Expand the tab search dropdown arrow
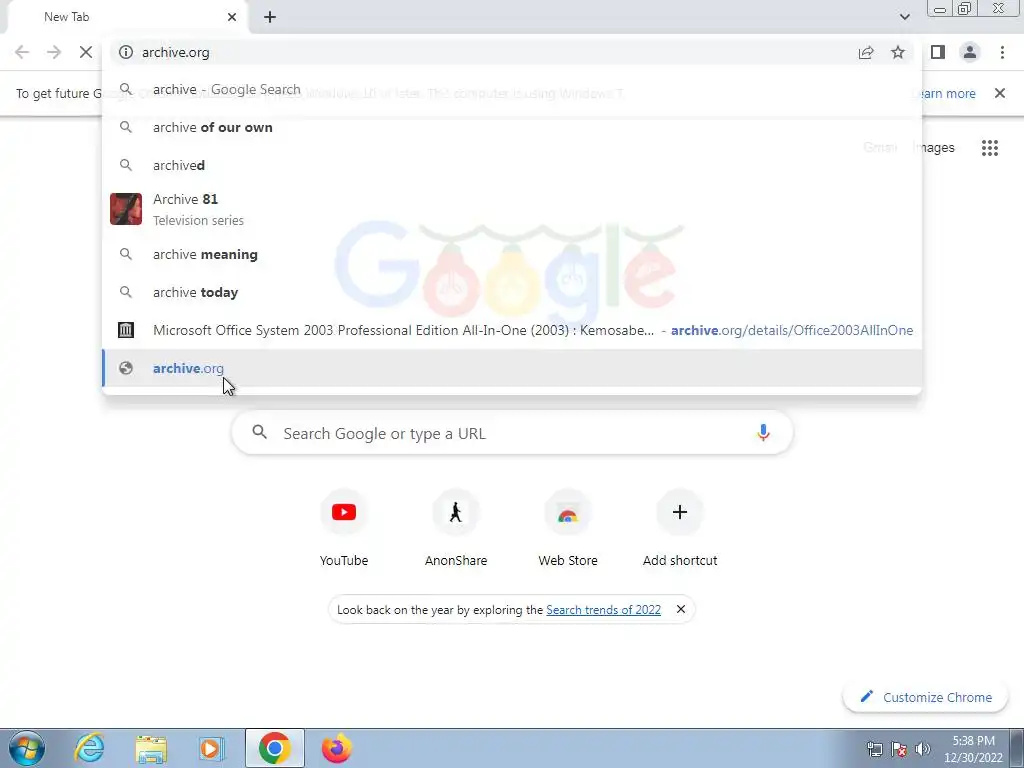Image resolution: width=1024 pixels, height=768 pixels. click(904, 17)
